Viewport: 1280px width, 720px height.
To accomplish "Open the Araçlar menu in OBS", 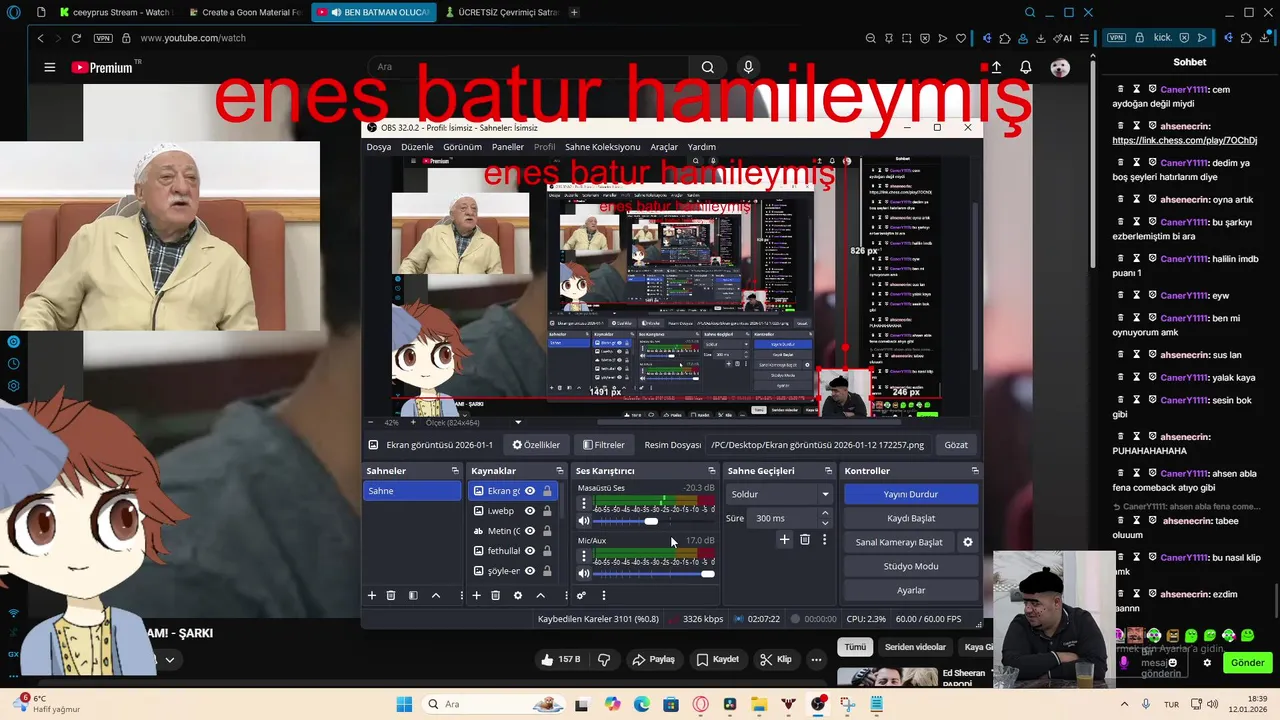I will click(664, 147).
